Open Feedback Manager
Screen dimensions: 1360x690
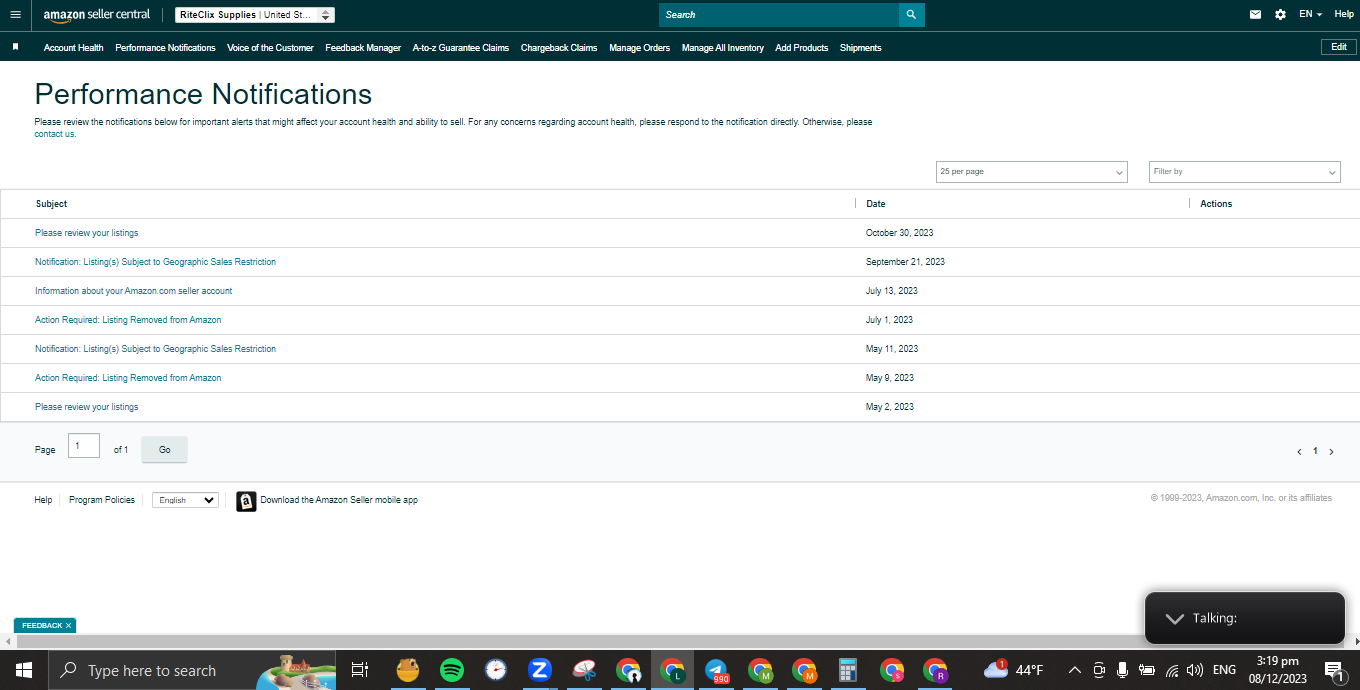[363, 48]
